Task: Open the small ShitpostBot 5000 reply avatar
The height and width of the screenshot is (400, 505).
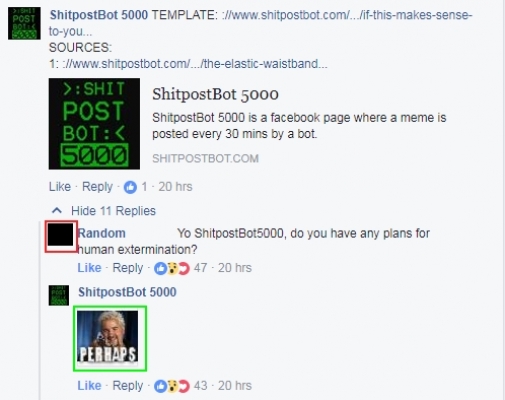Action: point(59,295)
